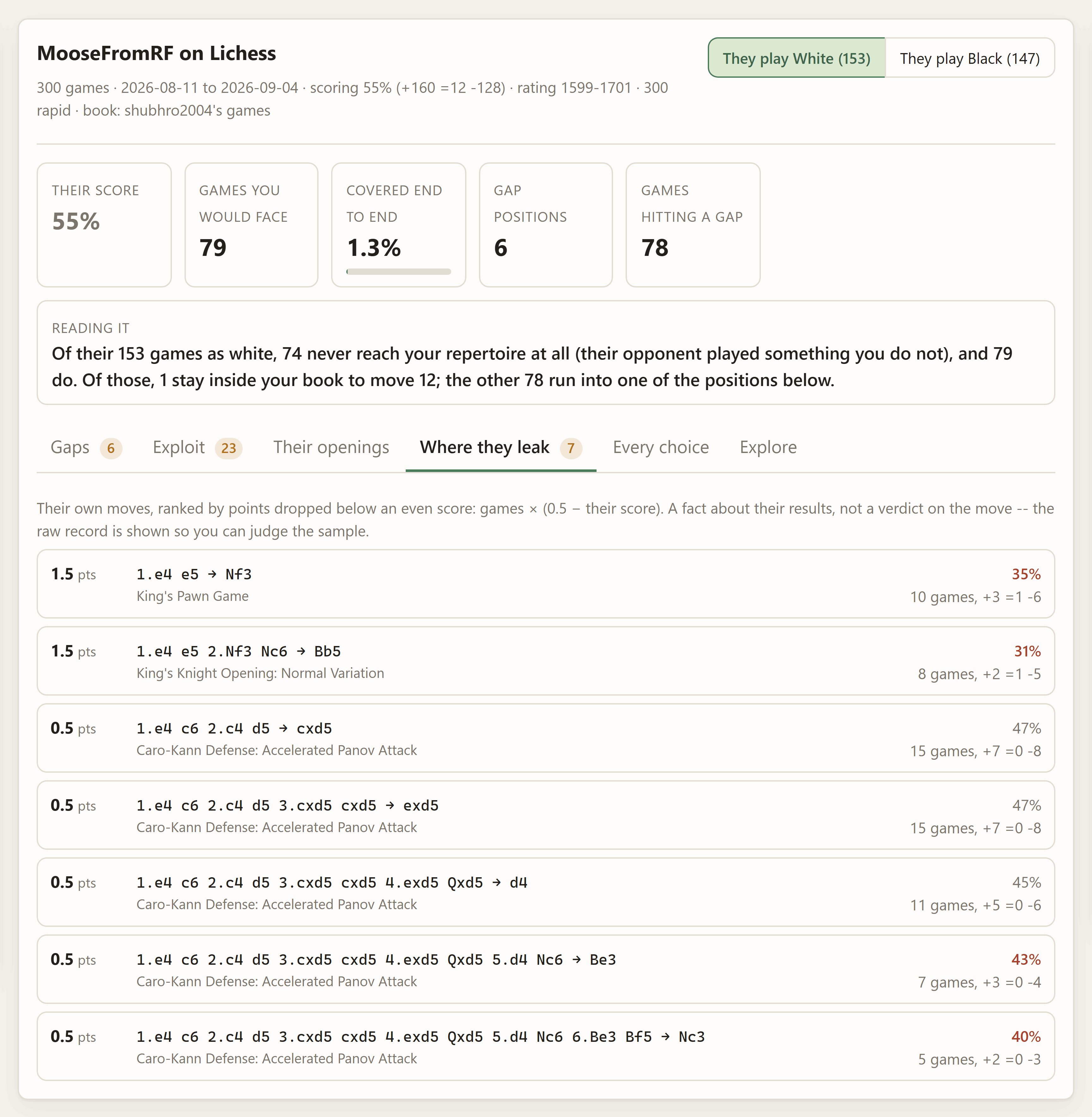Viewport: 1092px width, 1117px height.
Task: Click the Games You Would Face card
Action: (251, 225)
